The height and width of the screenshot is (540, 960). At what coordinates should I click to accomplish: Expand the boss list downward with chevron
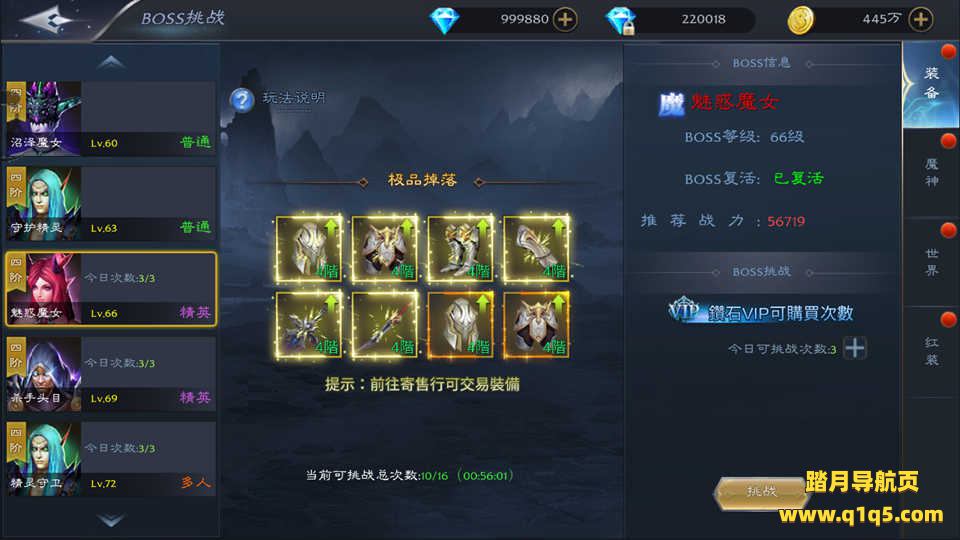tap(111, 520)
